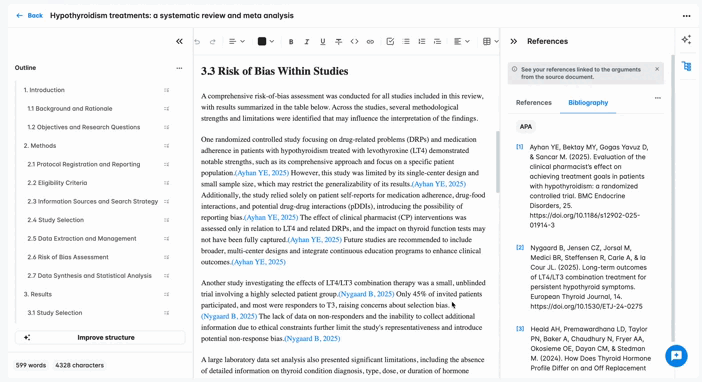Click the indent list icon
Screen dimensions: 702x382
(437, 42)
